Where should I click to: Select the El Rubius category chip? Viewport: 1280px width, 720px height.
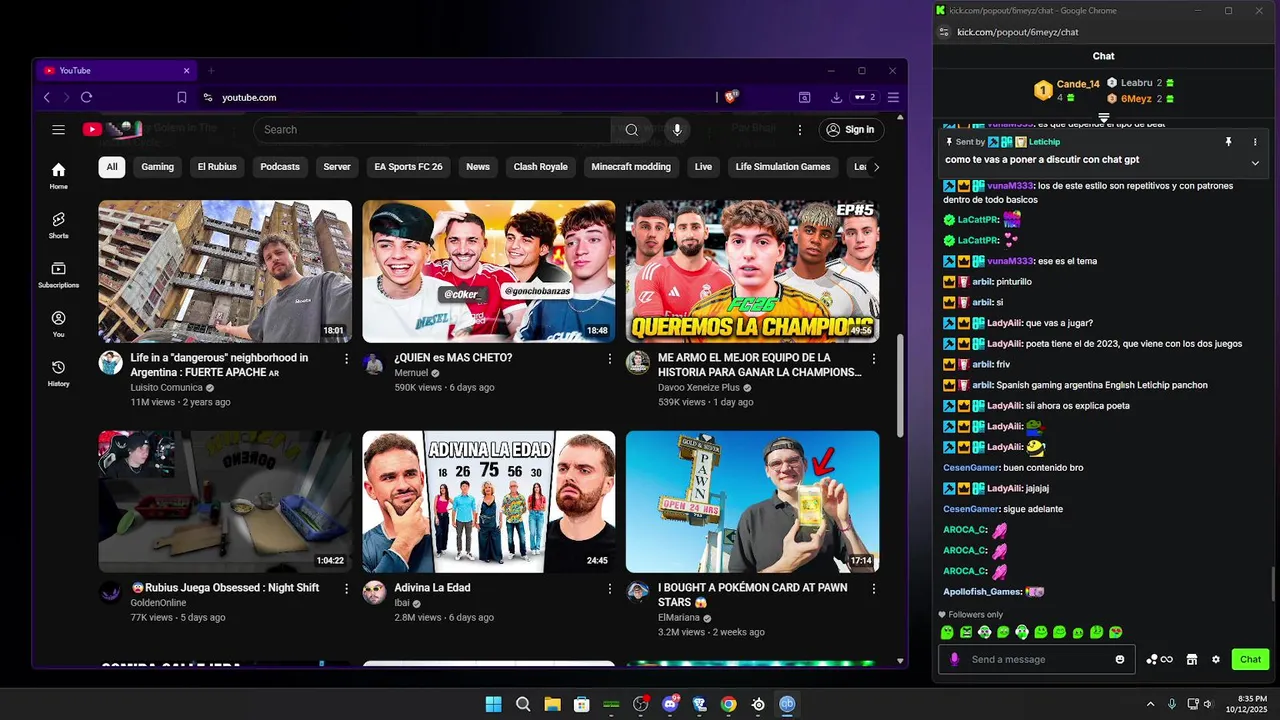[217, 167]
